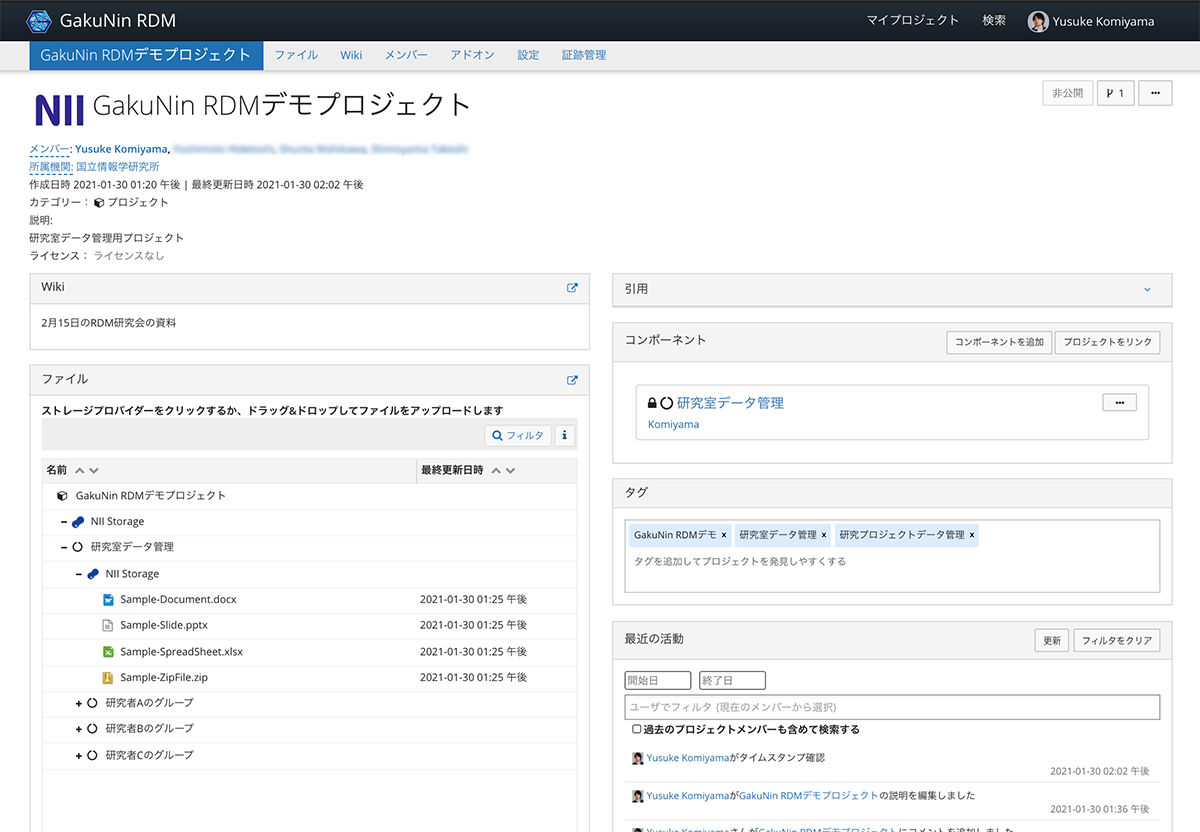The image size is (1200, 832).
Task: Click the file browser info icon button
Action: point(565,435)
